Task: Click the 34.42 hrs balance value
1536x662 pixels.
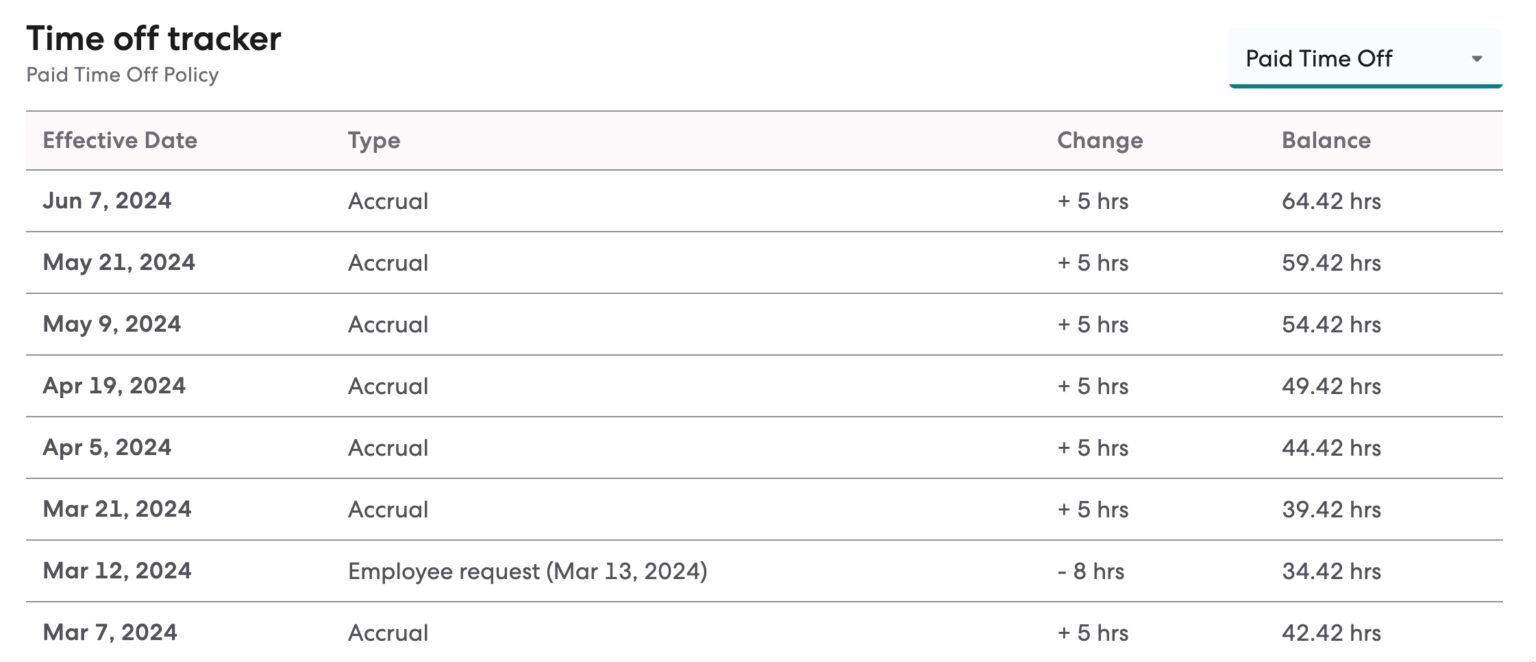Action: click(x=1331, y=572)
